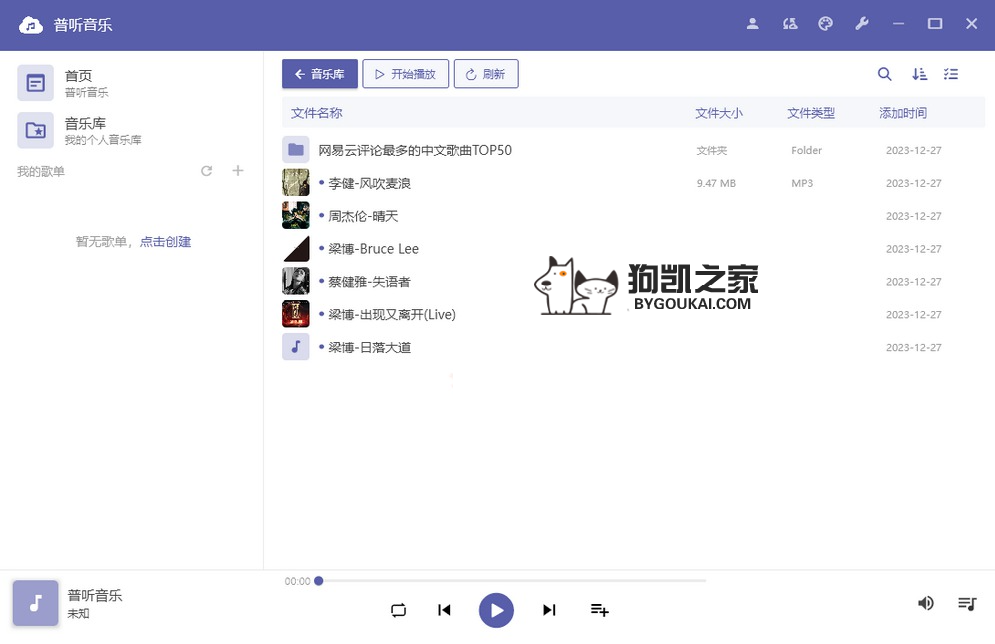The image size is (995, 644).
Task: Toggle multi-select checklist mode
Action: point(951,74)
